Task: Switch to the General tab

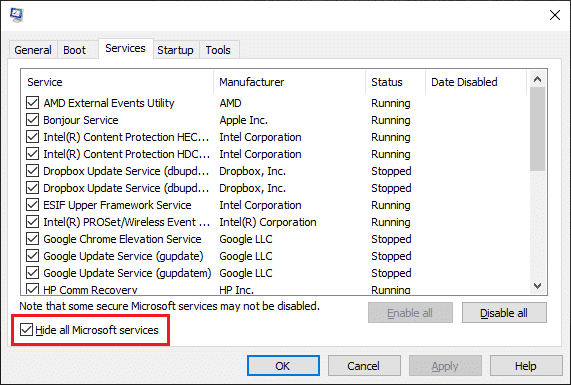Action: click(x=33, y=50)
